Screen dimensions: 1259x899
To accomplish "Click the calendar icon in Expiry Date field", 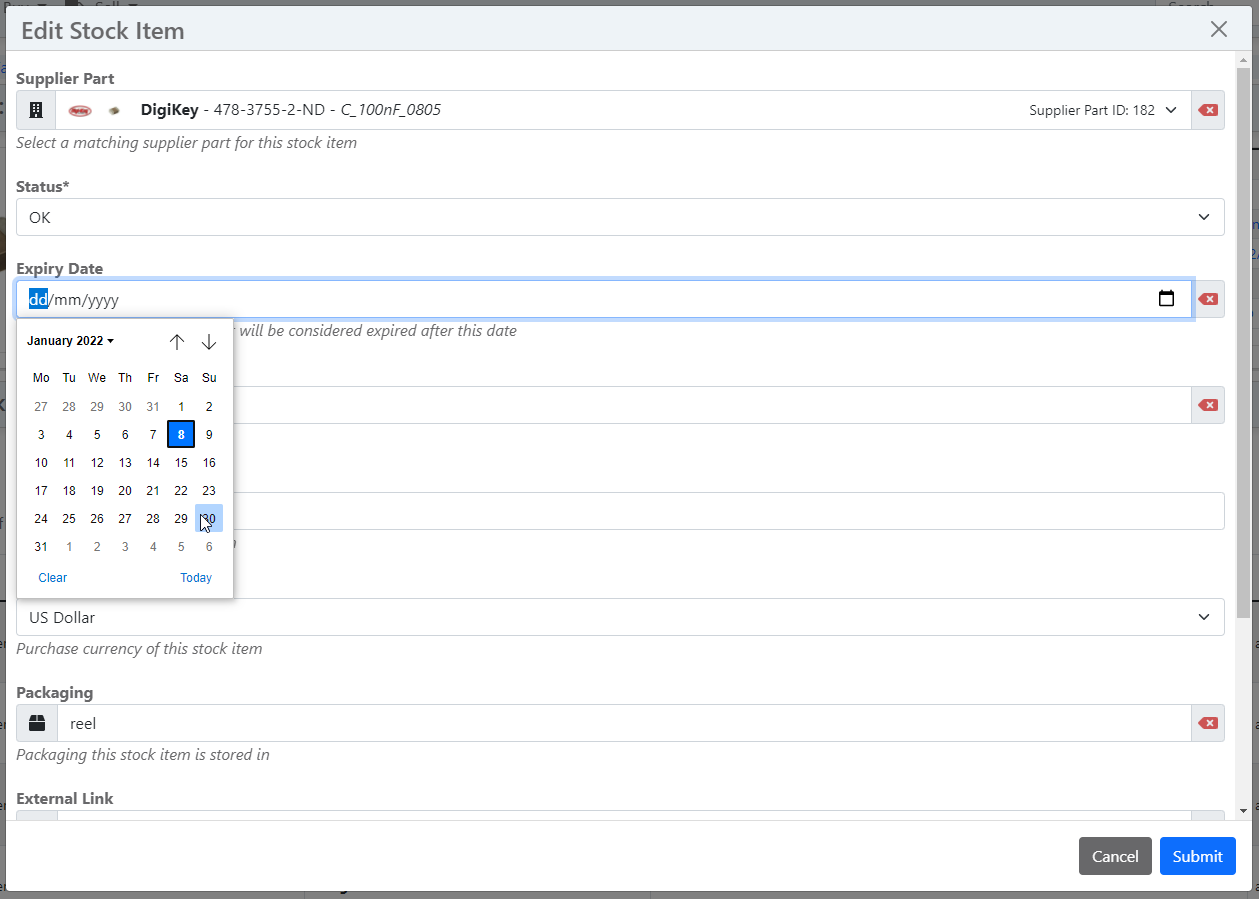I will pyautogui.click(x=1166, y=299).
